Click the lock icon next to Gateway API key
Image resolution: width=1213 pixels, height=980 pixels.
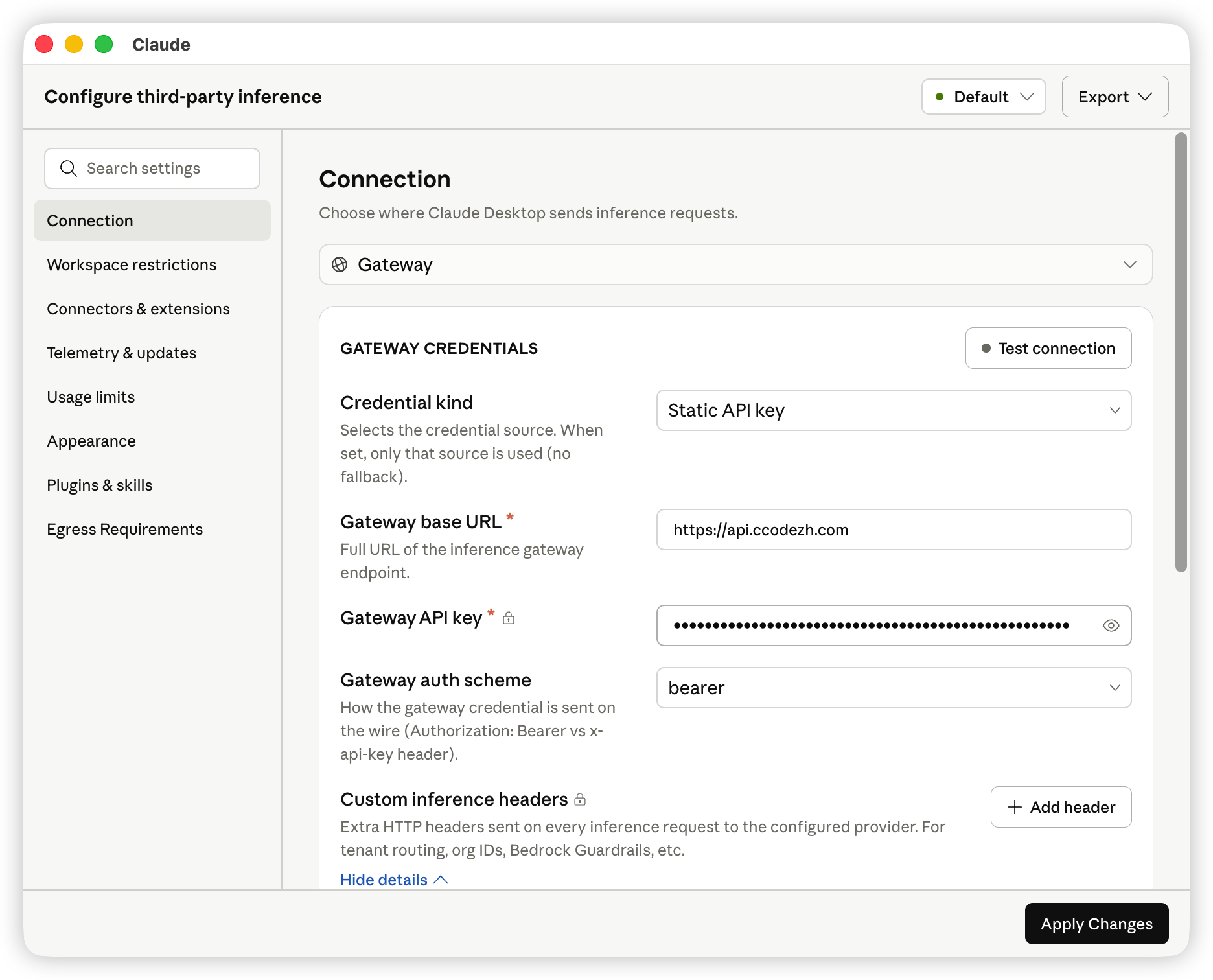(x=509, y=618)
